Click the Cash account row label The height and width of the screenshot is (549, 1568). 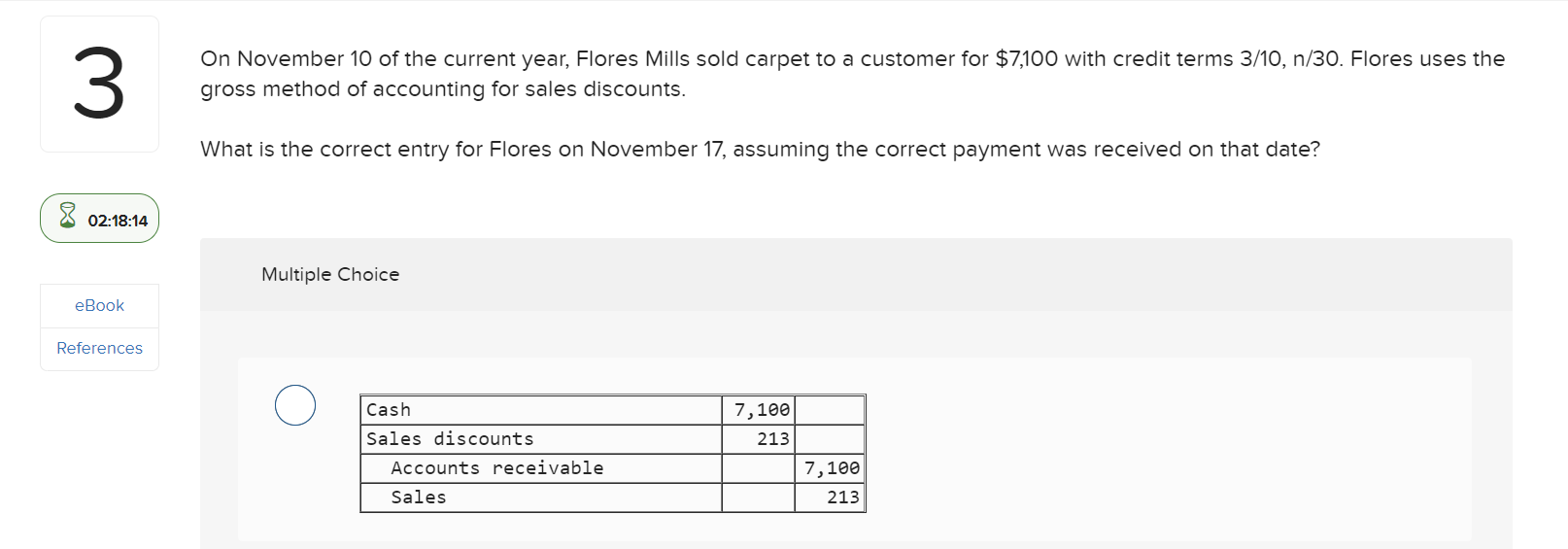coord(389,410)
